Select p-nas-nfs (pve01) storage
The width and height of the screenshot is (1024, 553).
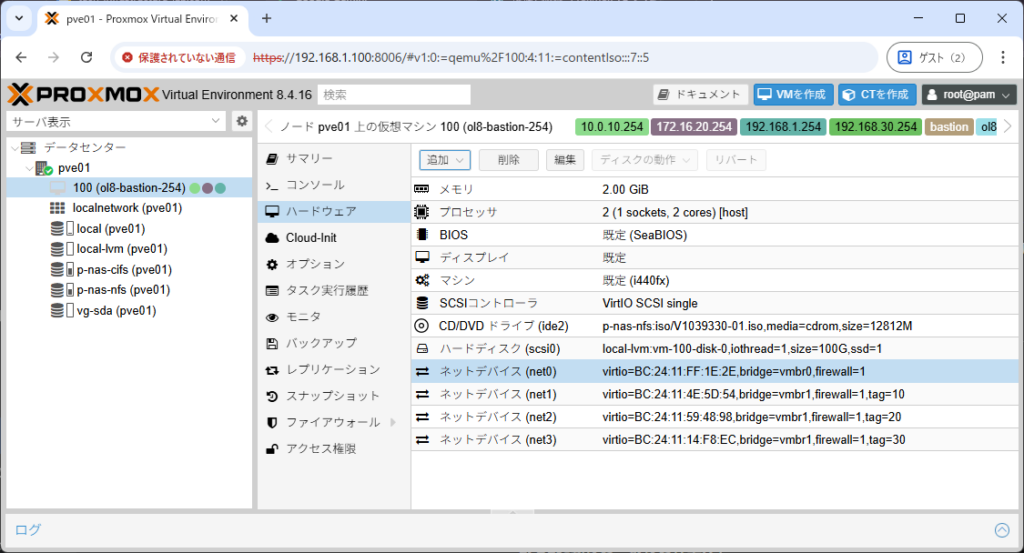coord(129,290)
